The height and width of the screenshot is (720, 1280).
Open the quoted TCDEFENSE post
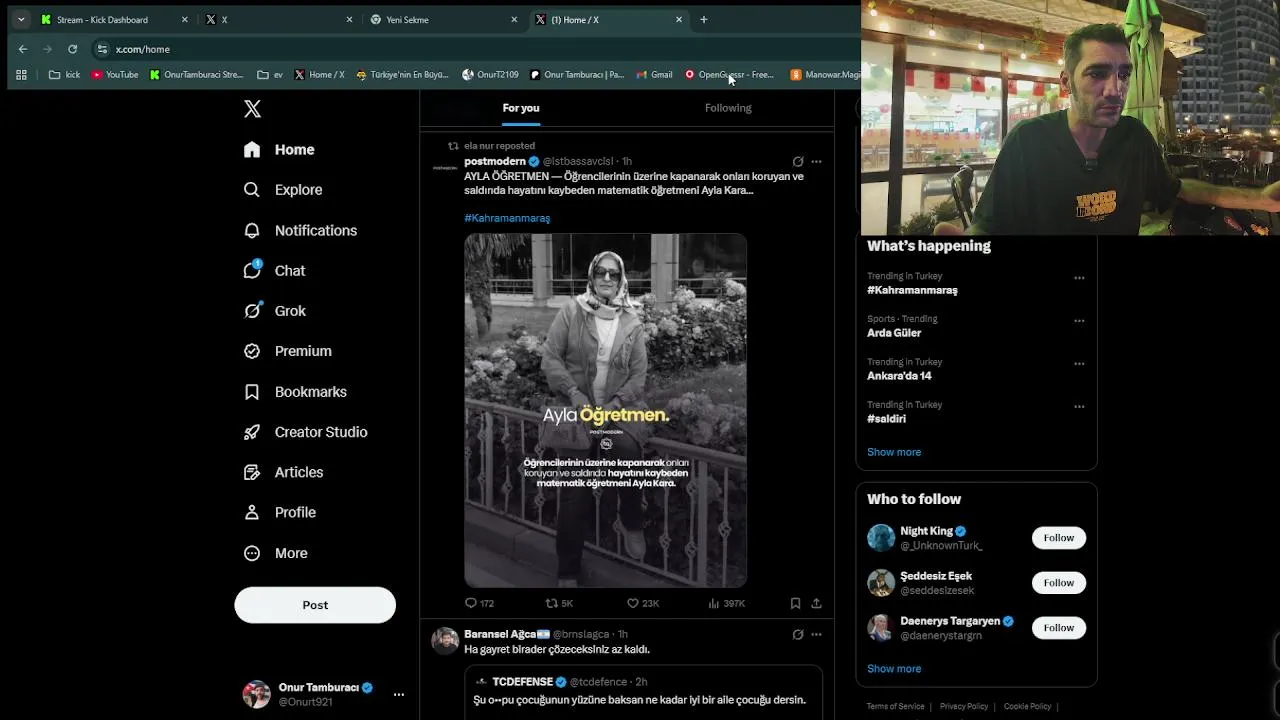[x=643, y=693]
